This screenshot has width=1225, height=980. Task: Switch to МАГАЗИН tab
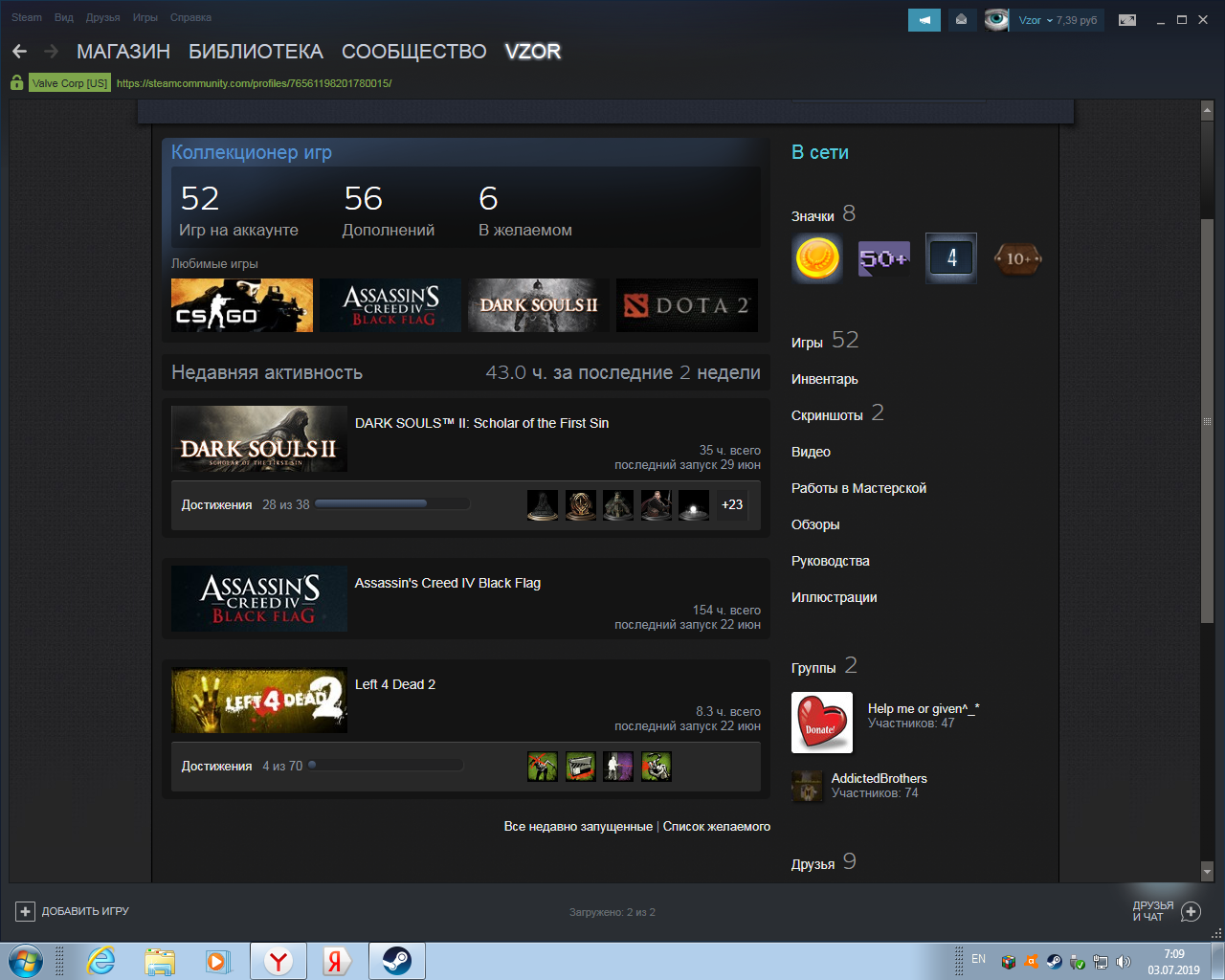coord(123,52)
